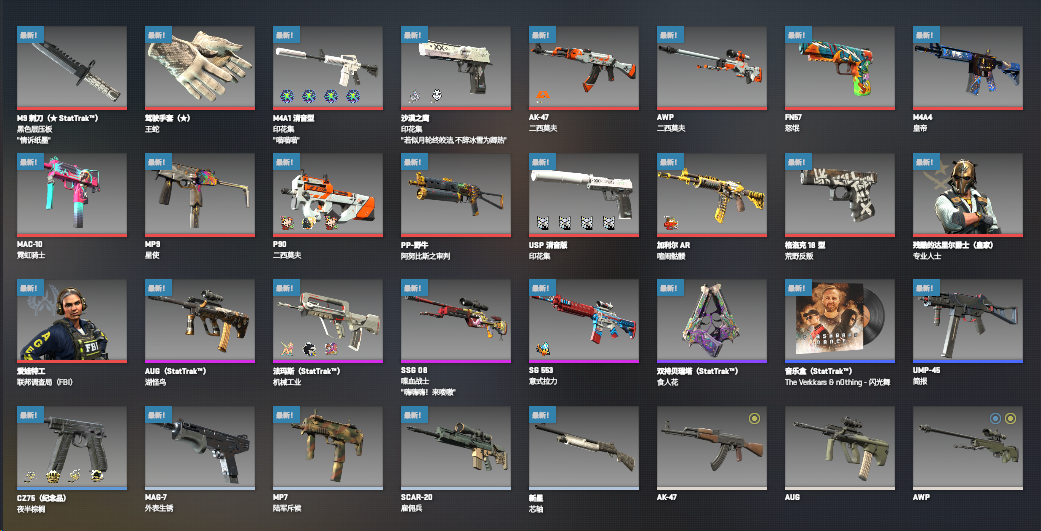Click the crown sticker on the CZ75 item
1041x531 pixels.
(52, 475)
